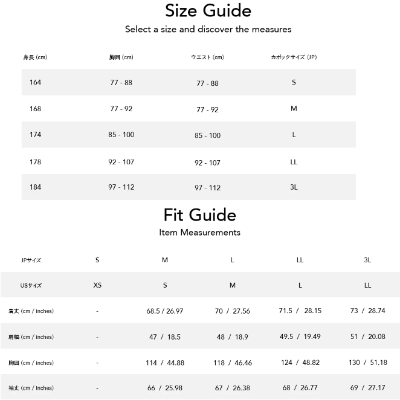The height and width of the screenshot is (400, 400).
Task: Click size S in Size Guide table
Action: pyautogui.click(x=294, y=82)
